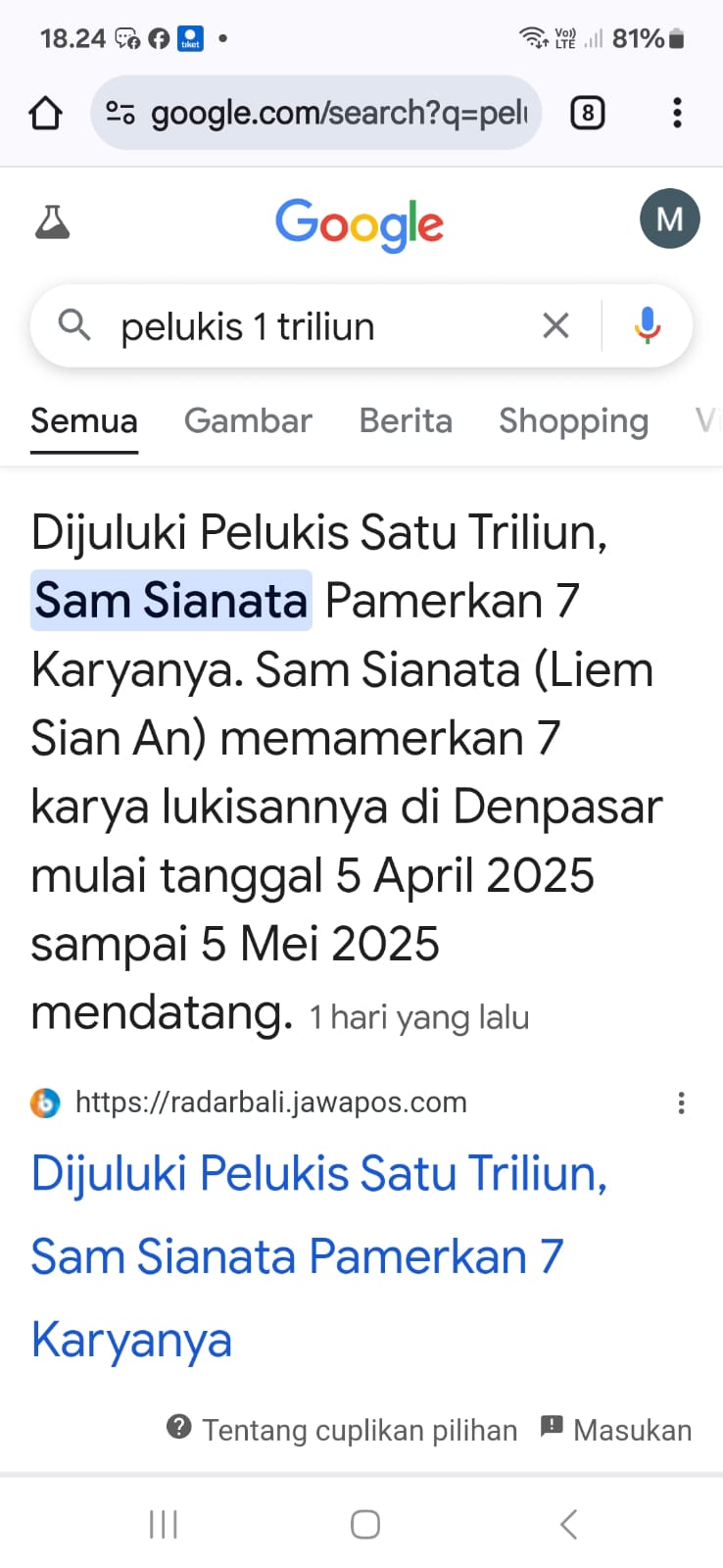The width and height of the screenshot is (723, 1568).
Task: Clear the search query with X
Action: 555,325
